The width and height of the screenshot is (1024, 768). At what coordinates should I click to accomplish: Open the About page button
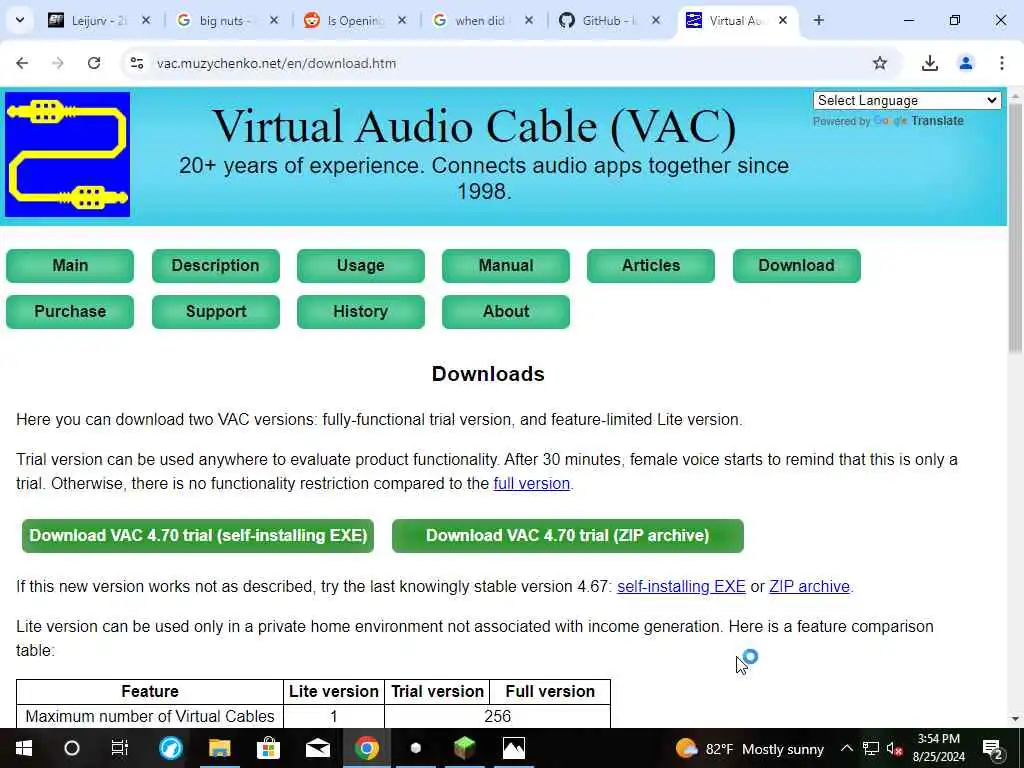[x=505, y=312]
